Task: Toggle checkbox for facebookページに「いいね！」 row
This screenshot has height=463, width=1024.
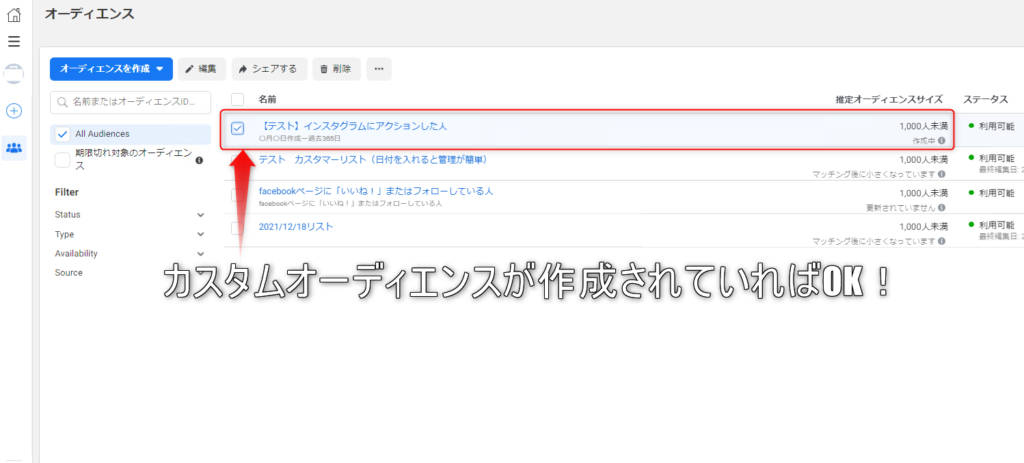Action: tap(238, 195)
